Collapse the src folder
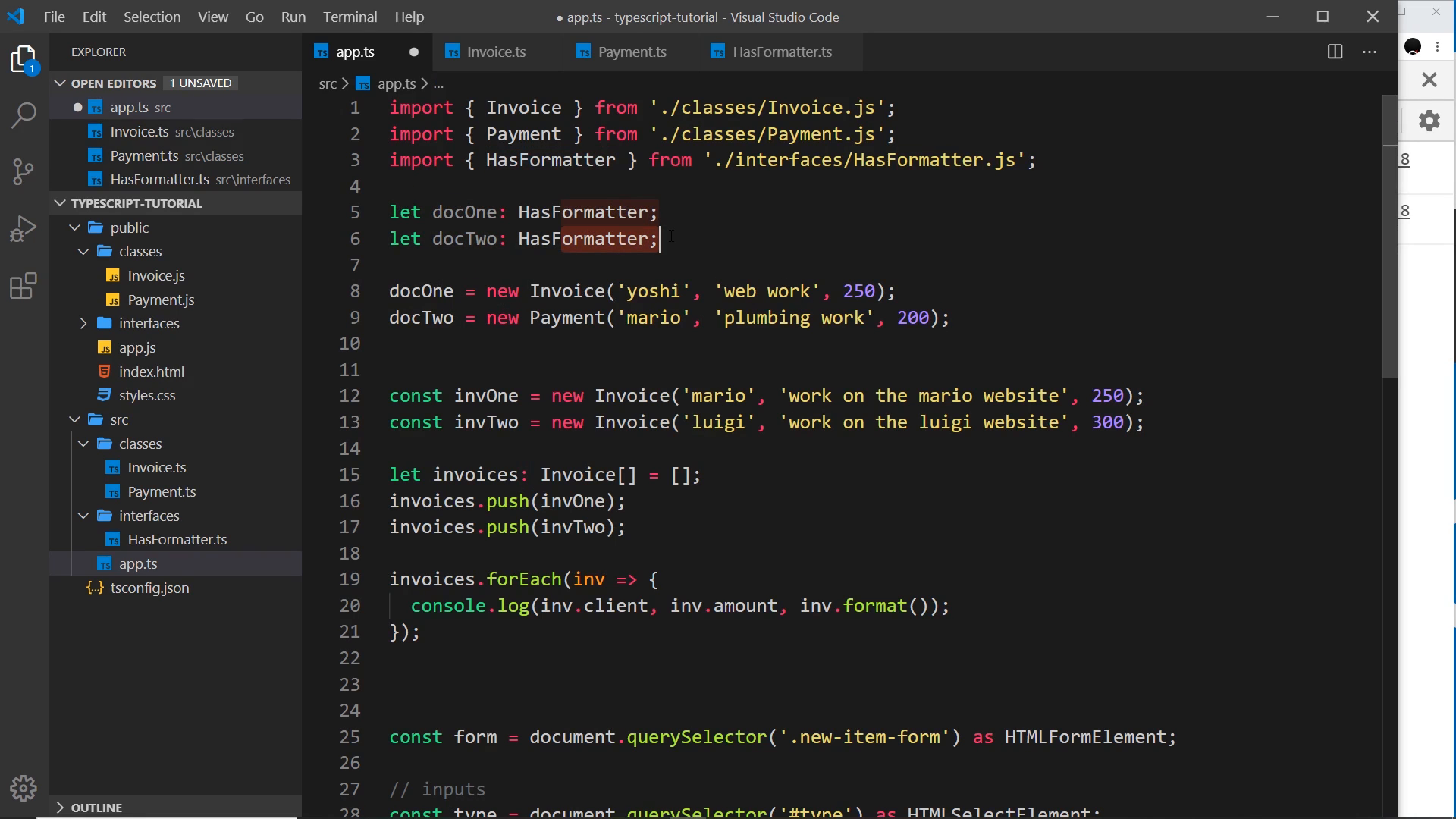 (74, 419)
